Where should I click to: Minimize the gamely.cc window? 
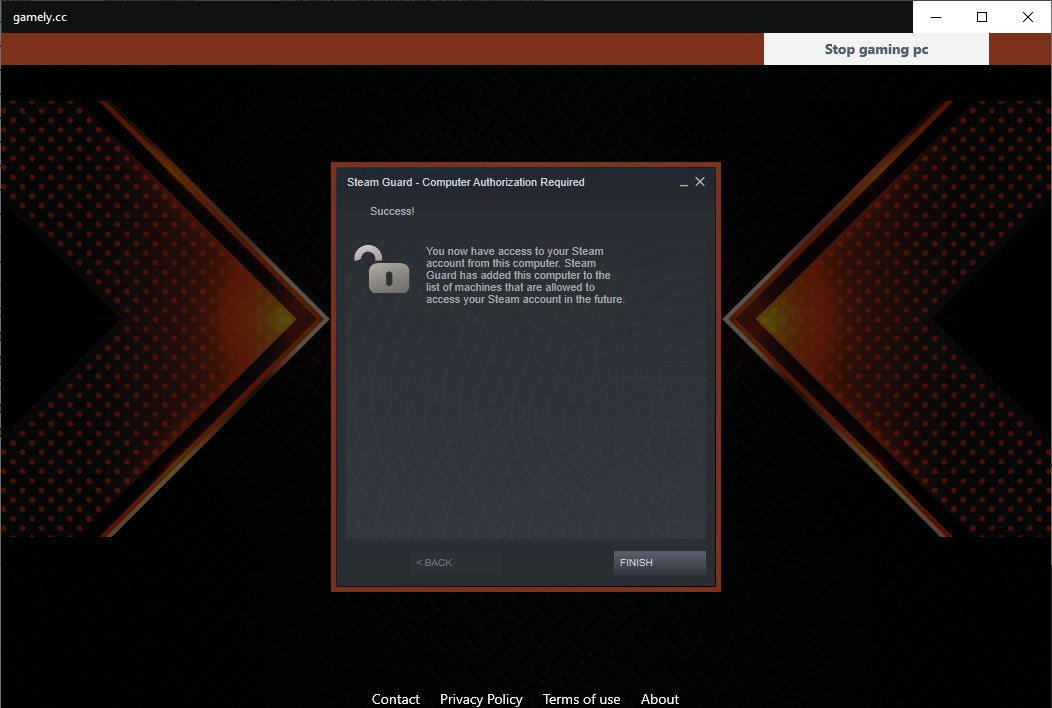coord(936,17)
